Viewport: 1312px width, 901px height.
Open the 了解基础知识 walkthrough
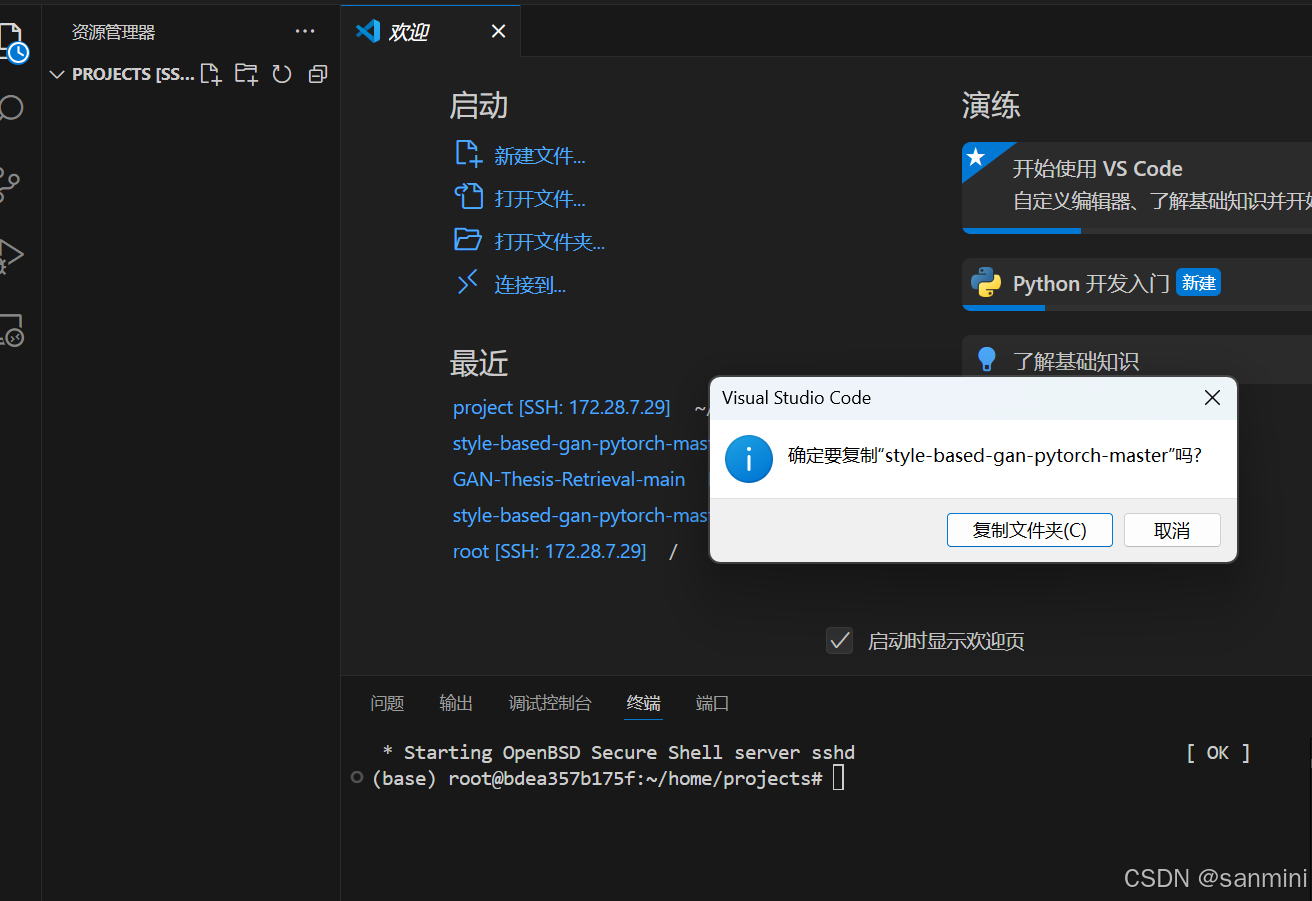click(x=1137, y=359)
